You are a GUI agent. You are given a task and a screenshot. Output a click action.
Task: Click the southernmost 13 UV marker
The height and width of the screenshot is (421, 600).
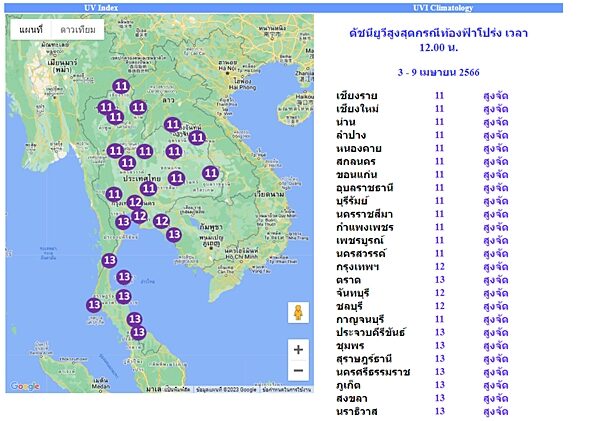[138, 332]
